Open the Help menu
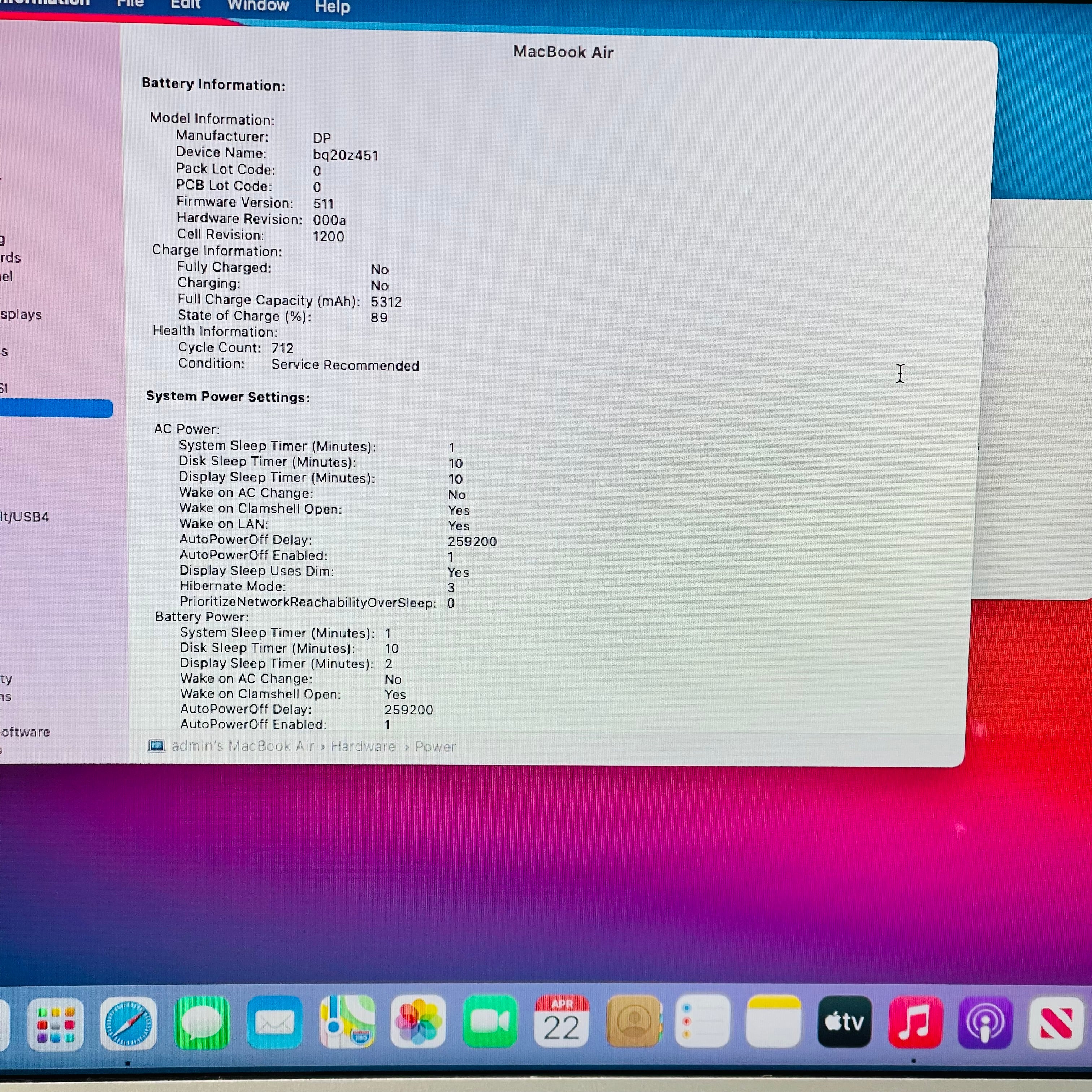The height and width of the screenshot is (1092, 1092). [x=332, y=7]
